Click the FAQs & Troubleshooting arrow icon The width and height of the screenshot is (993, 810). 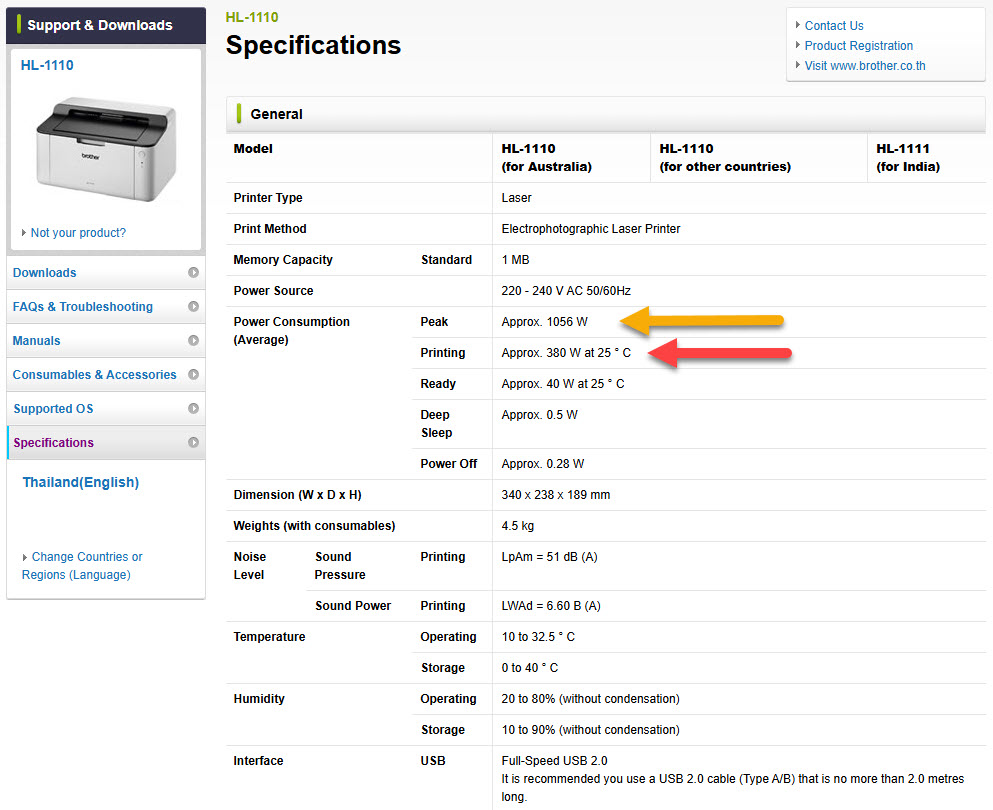193,307
